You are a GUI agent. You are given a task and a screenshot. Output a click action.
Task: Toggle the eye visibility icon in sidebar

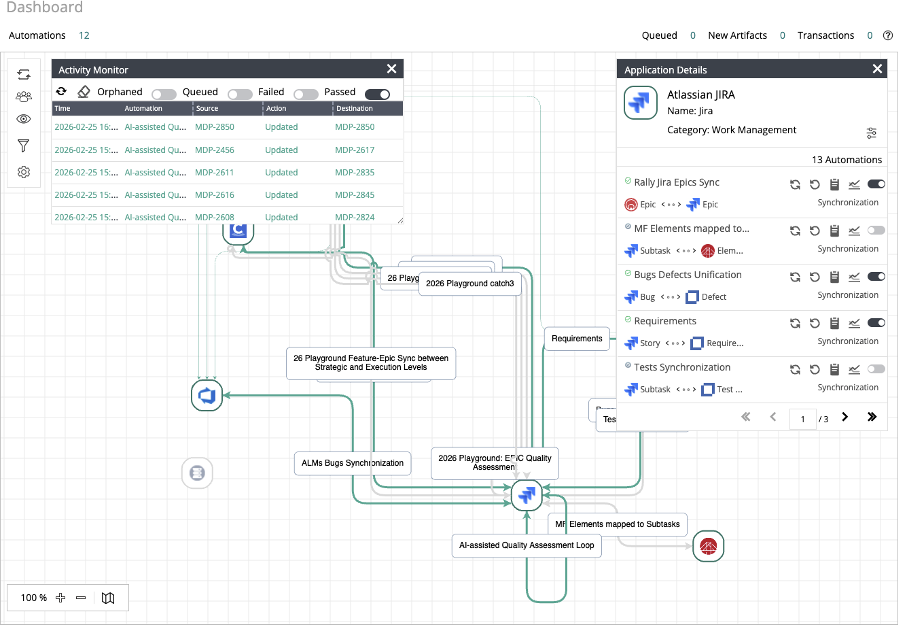coord(24,119)
